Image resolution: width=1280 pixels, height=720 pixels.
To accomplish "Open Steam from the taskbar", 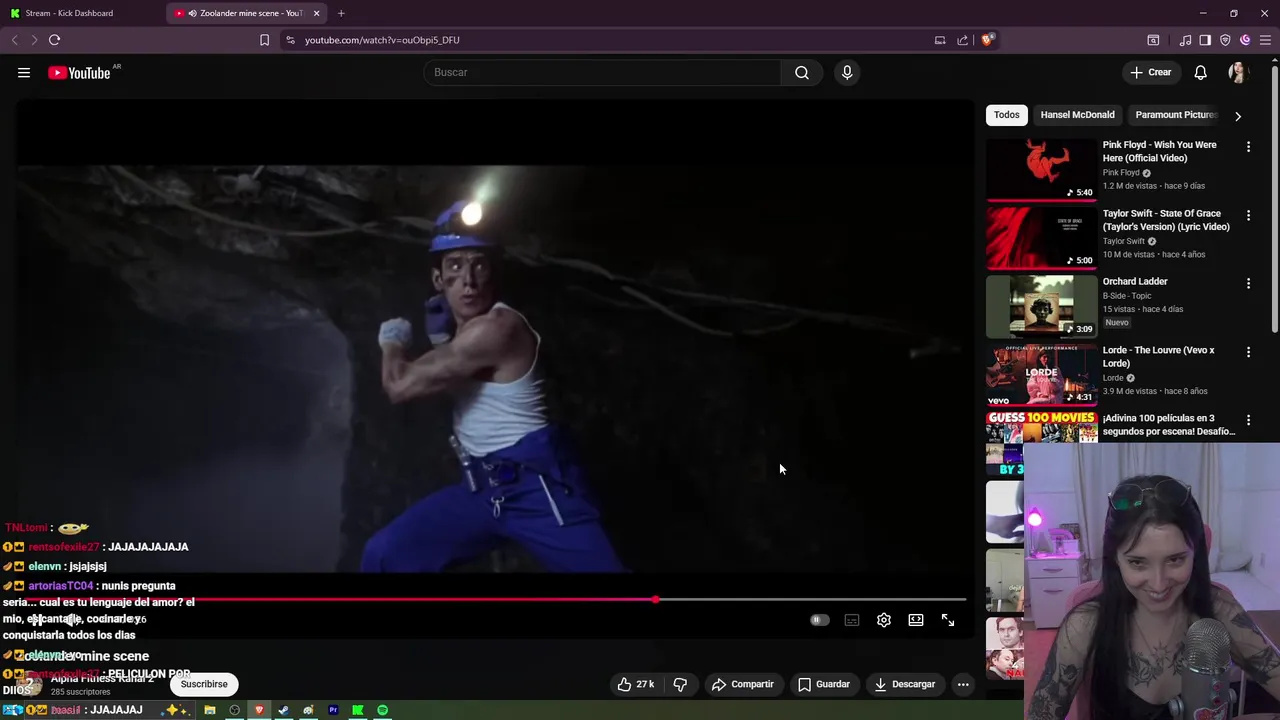I will 284,710.
